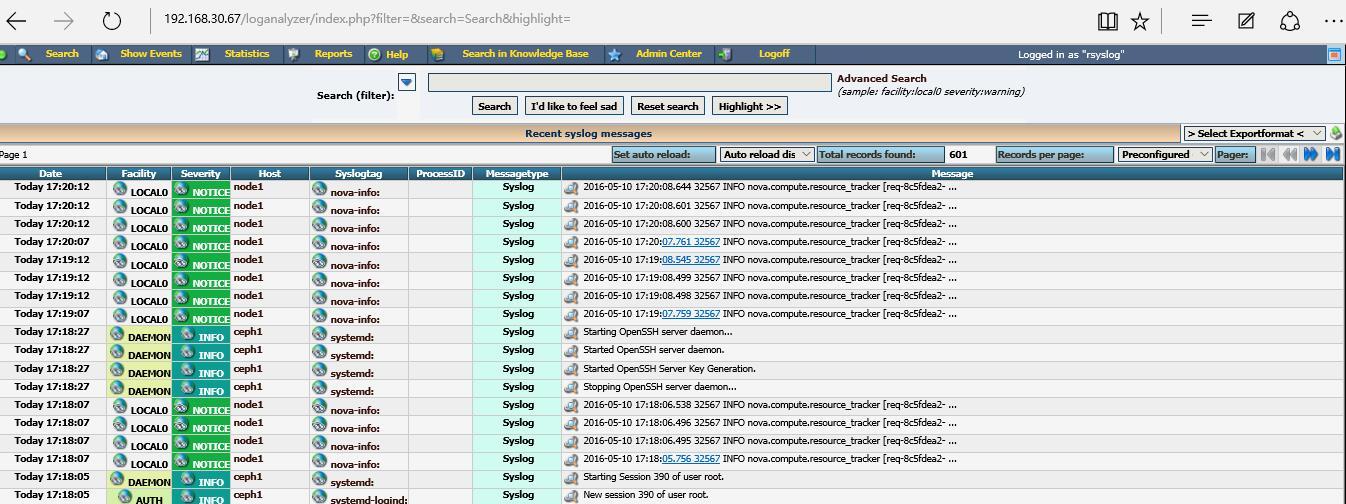Open the Show Events menu item
Image resolution: width=1346 pixels, height=504 pixels.
click(151, 54)
